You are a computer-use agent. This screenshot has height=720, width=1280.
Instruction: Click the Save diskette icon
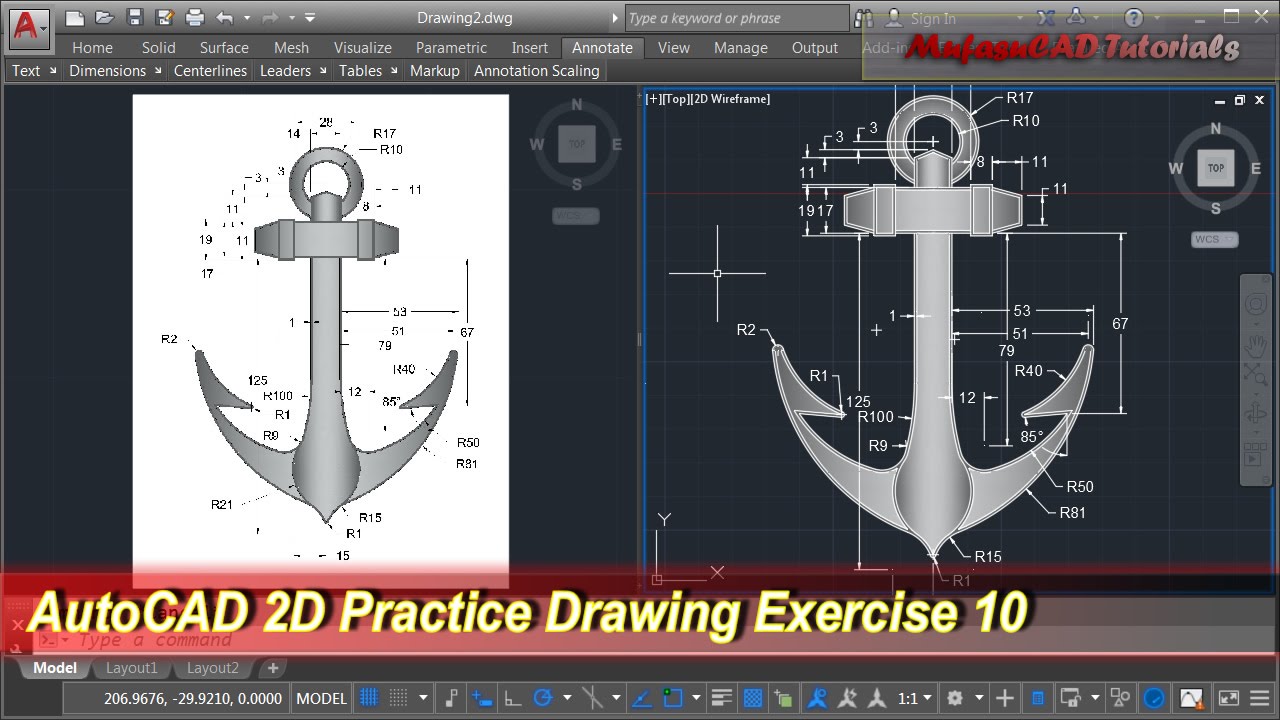[x=135, y=17]
